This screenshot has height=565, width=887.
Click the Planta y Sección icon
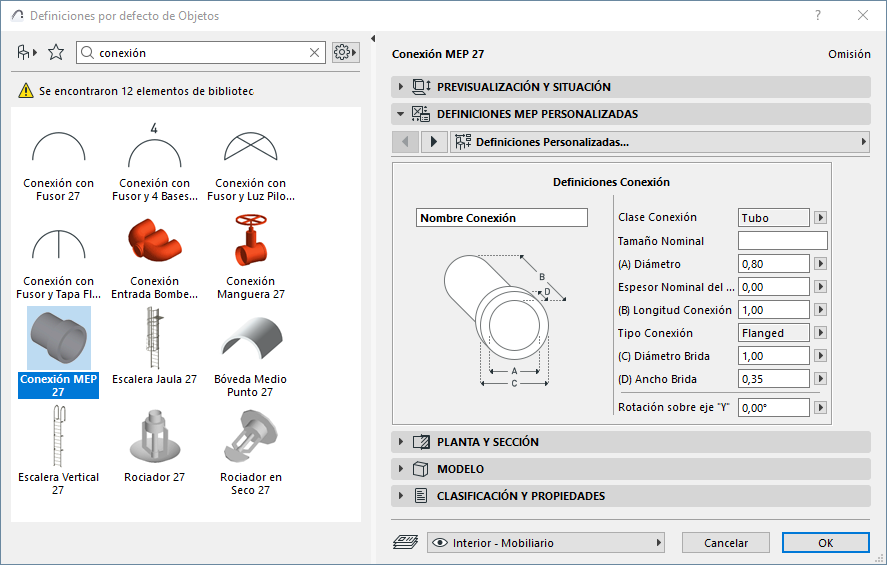click(x=421, y=442)
